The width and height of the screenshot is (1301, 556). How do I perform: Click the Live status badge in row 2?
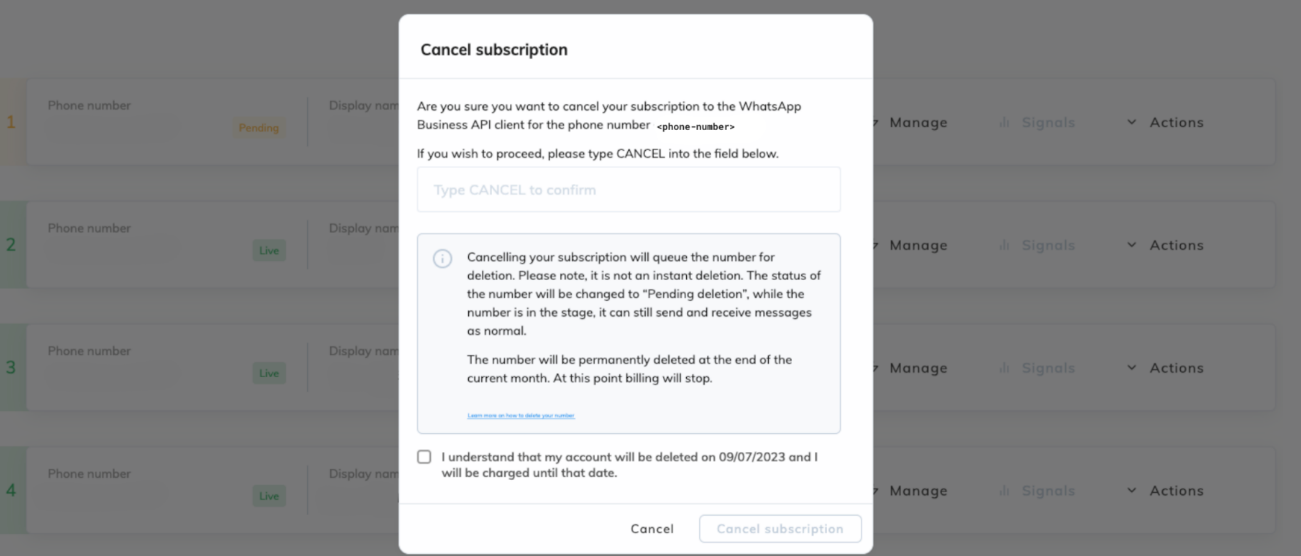click(269, 251)
